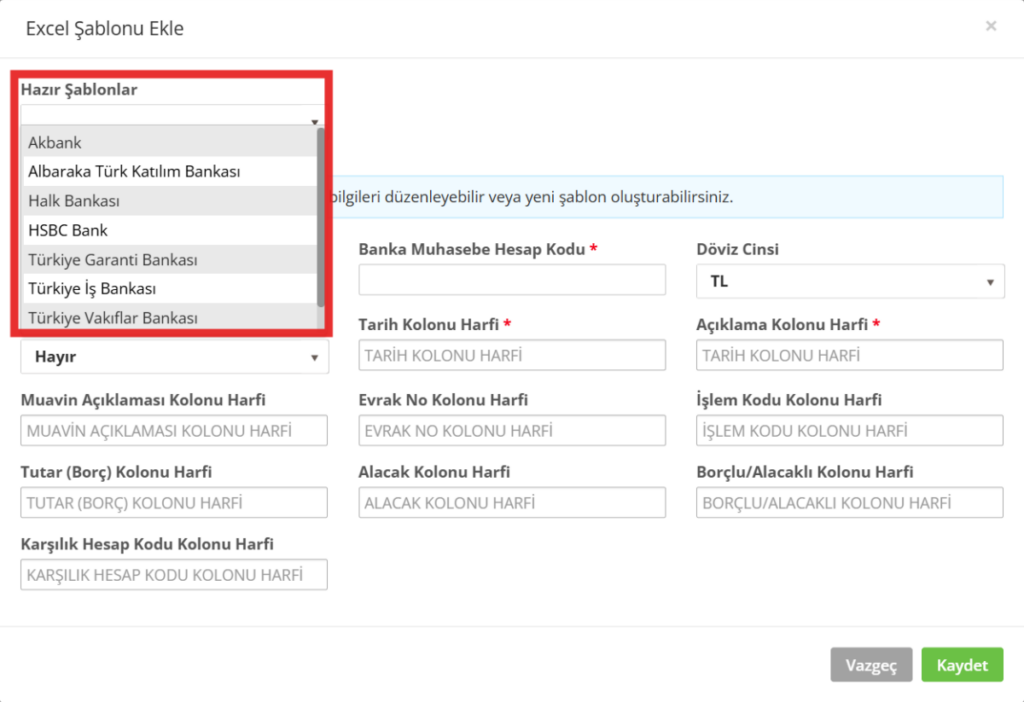Choose Türkiye Garanti Bankası template

click(170, 259)
